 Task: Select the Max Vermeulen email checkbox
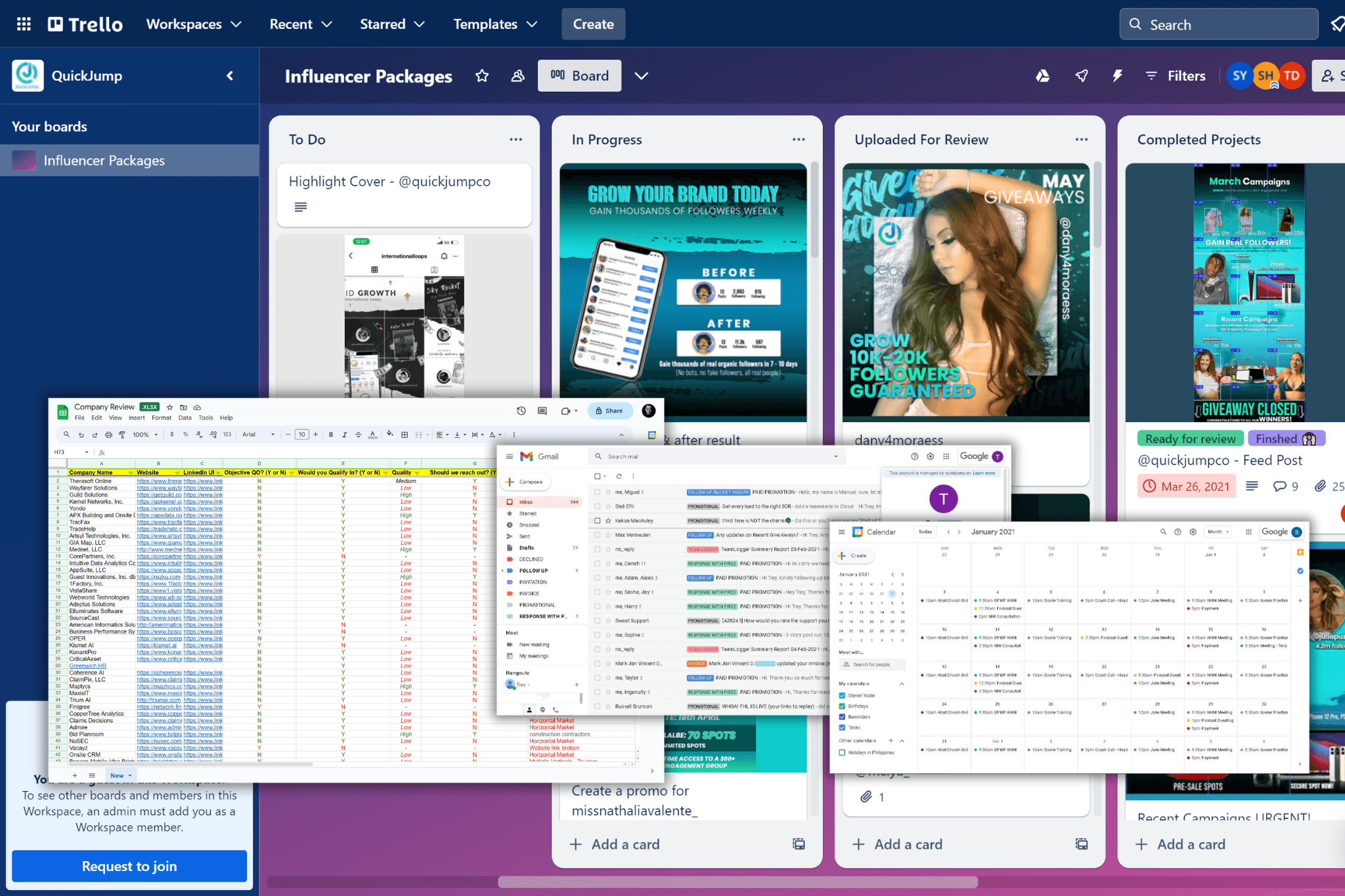point(597,535)
